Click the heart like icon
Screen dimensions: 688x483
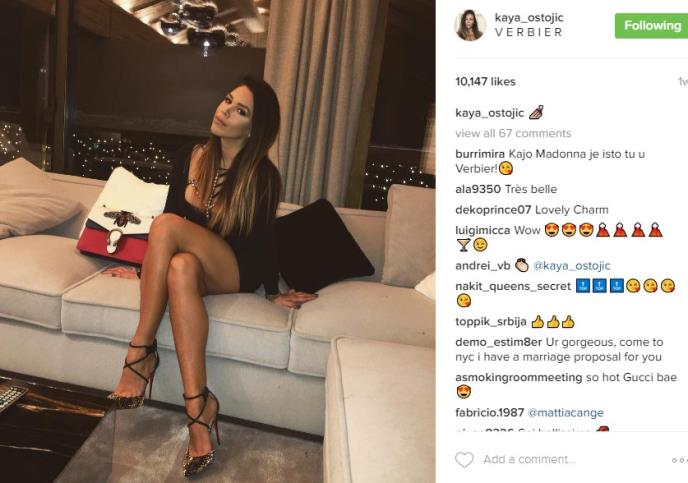pos(464,460)
